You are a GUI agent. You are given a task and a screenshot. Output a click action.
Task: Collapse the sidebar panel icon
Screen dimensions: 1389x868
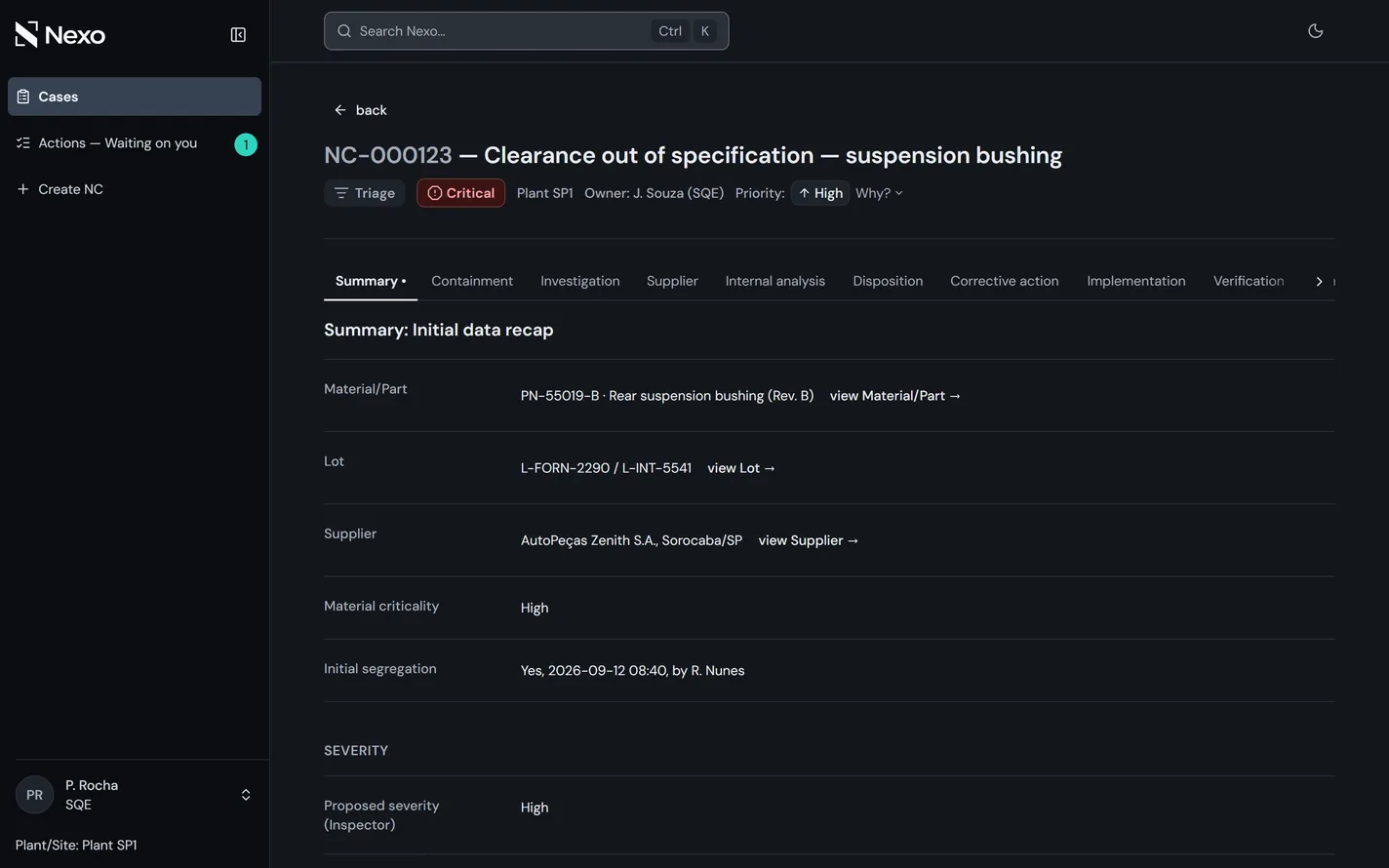coord(238,35)
